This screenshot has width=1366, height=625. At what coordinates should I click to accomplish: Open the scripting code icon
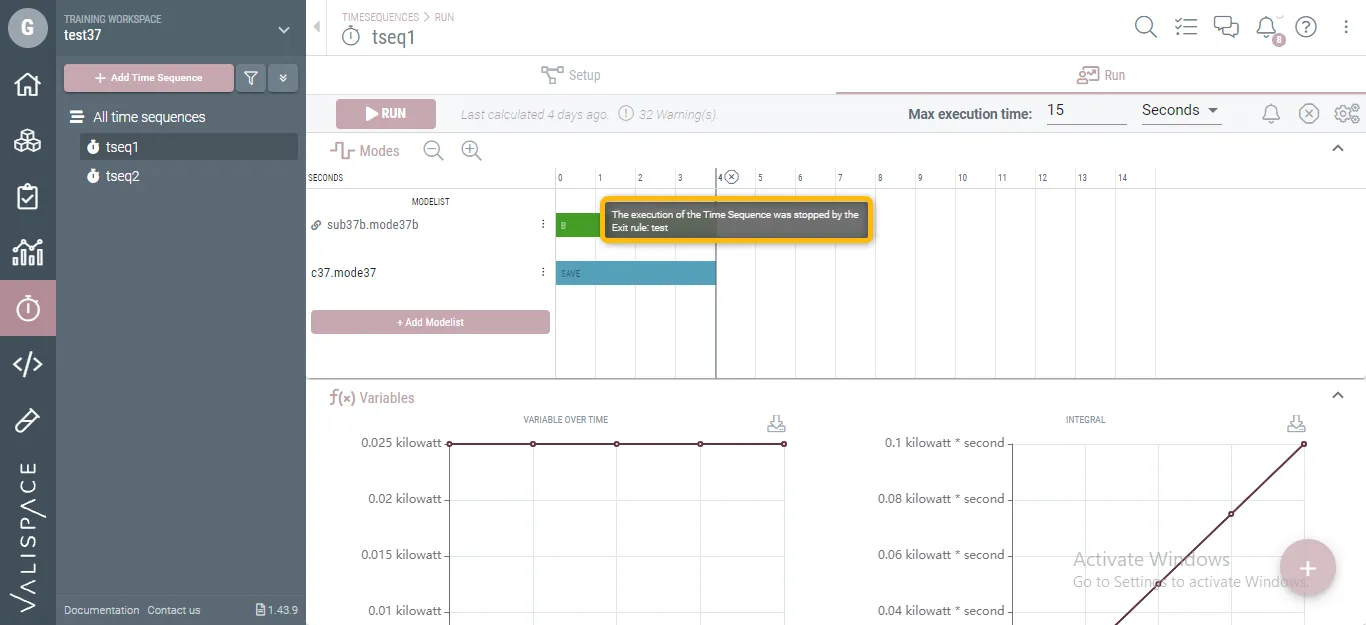(27, 365)
